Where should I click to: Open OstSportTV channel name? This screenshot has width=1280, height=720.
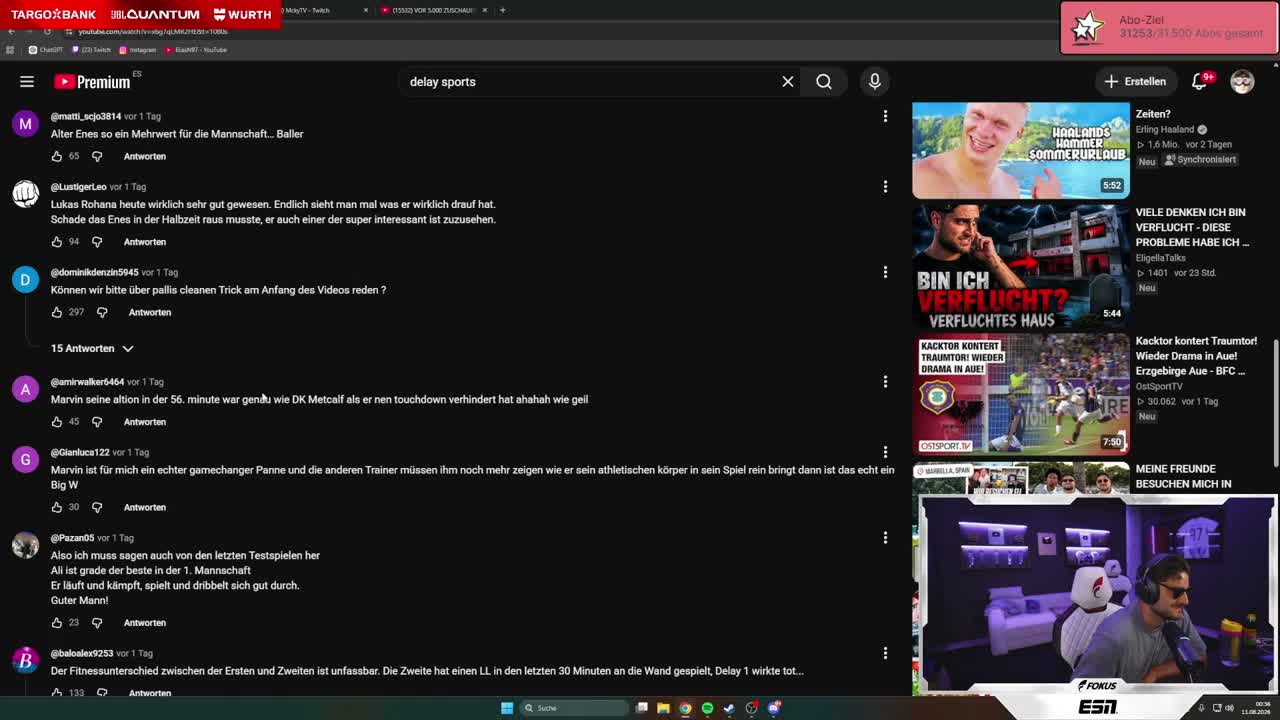(x=1159, y=386)
